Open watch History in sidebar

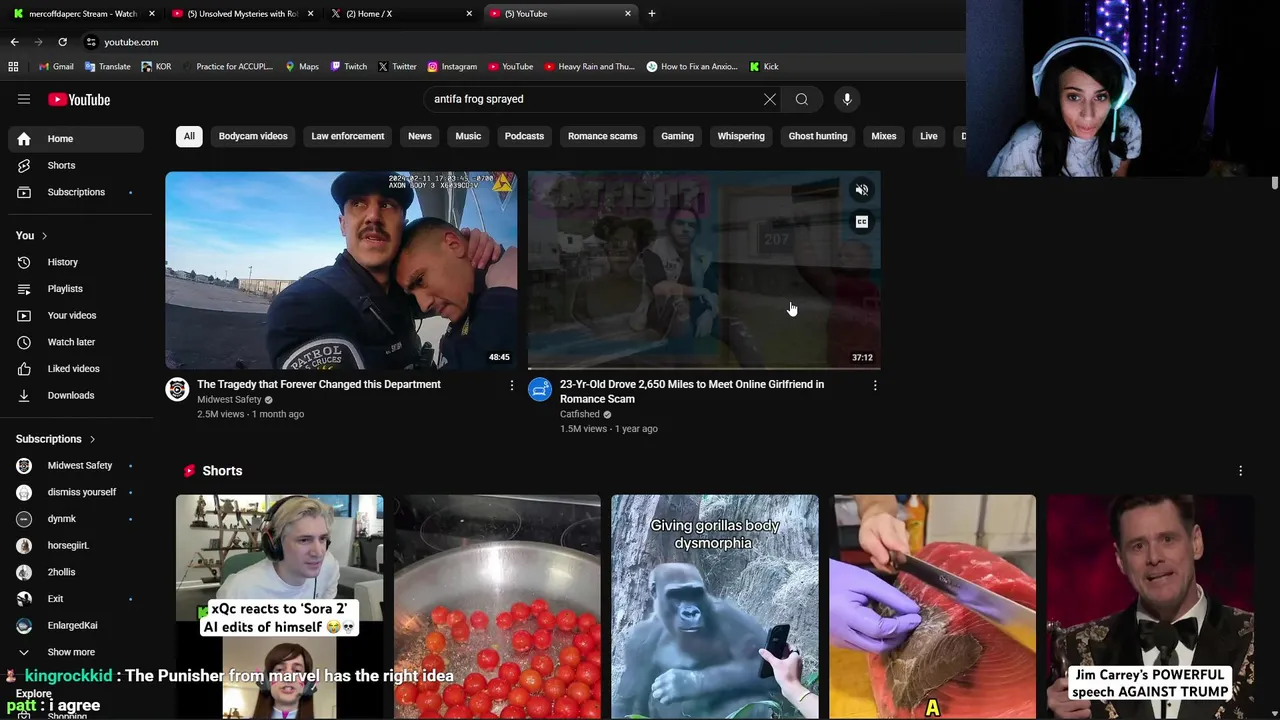coord(76,262)
